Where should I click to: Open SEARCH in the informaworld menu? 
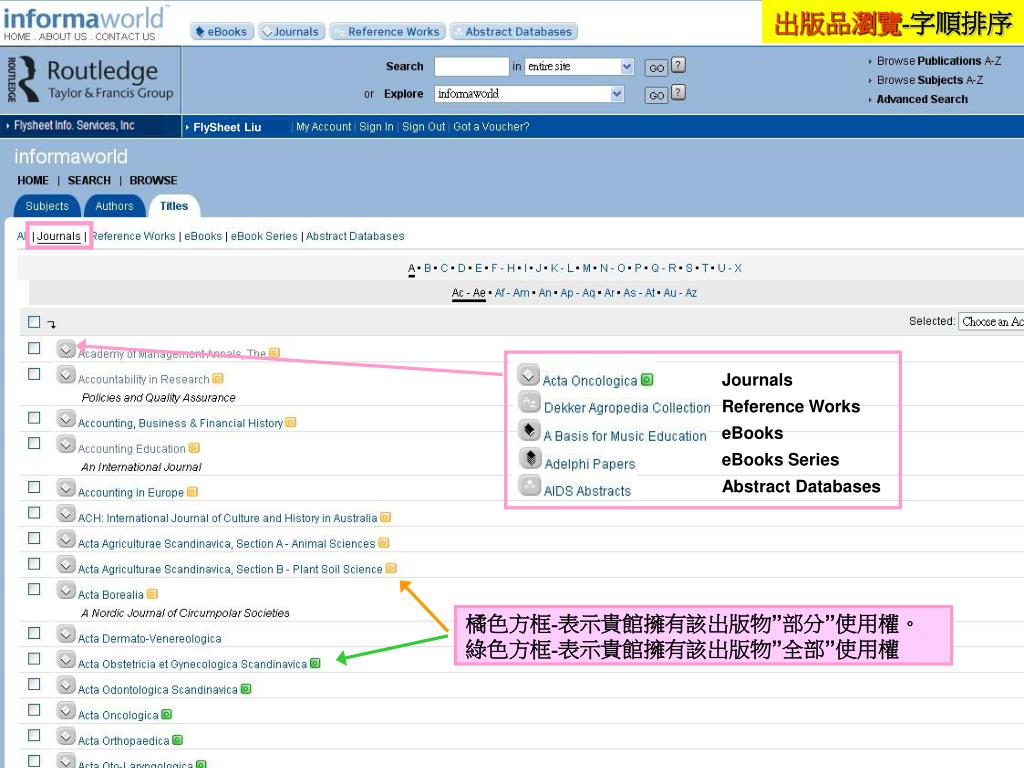89,180
